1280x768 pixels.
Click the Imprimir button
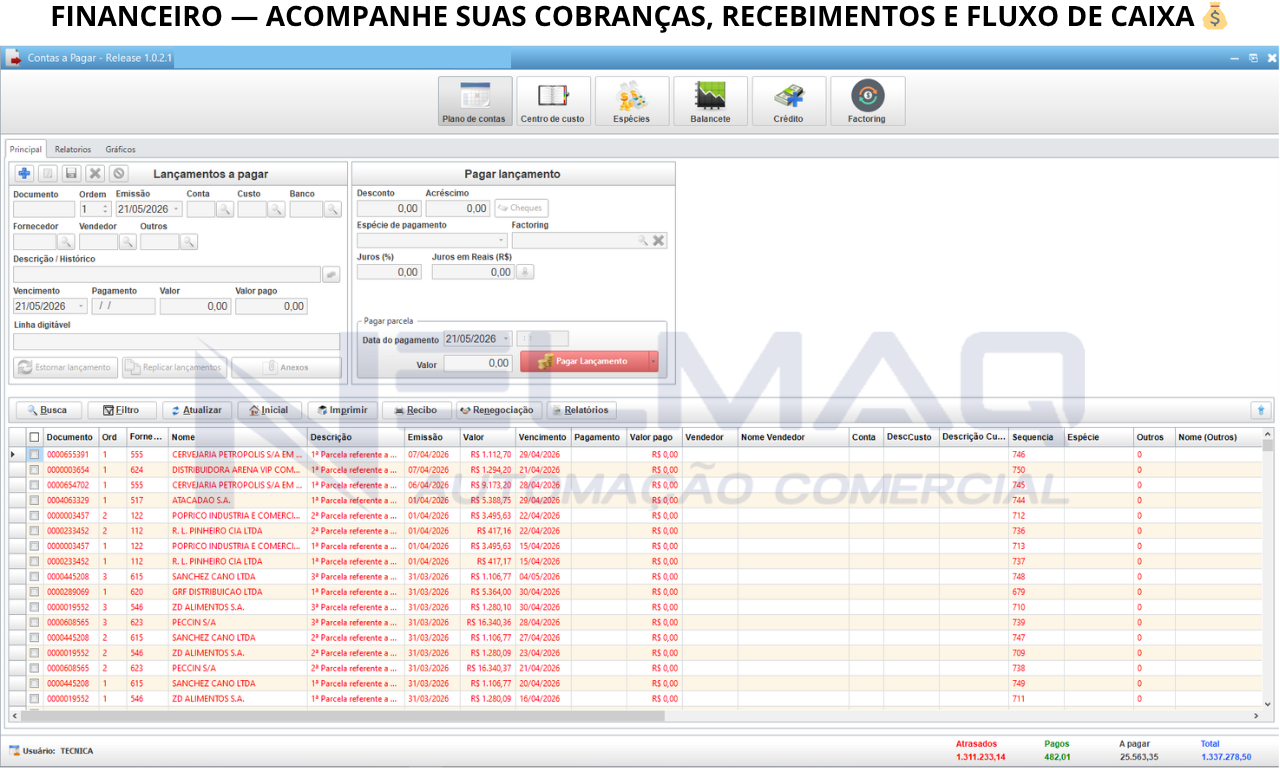coord(343,410)
